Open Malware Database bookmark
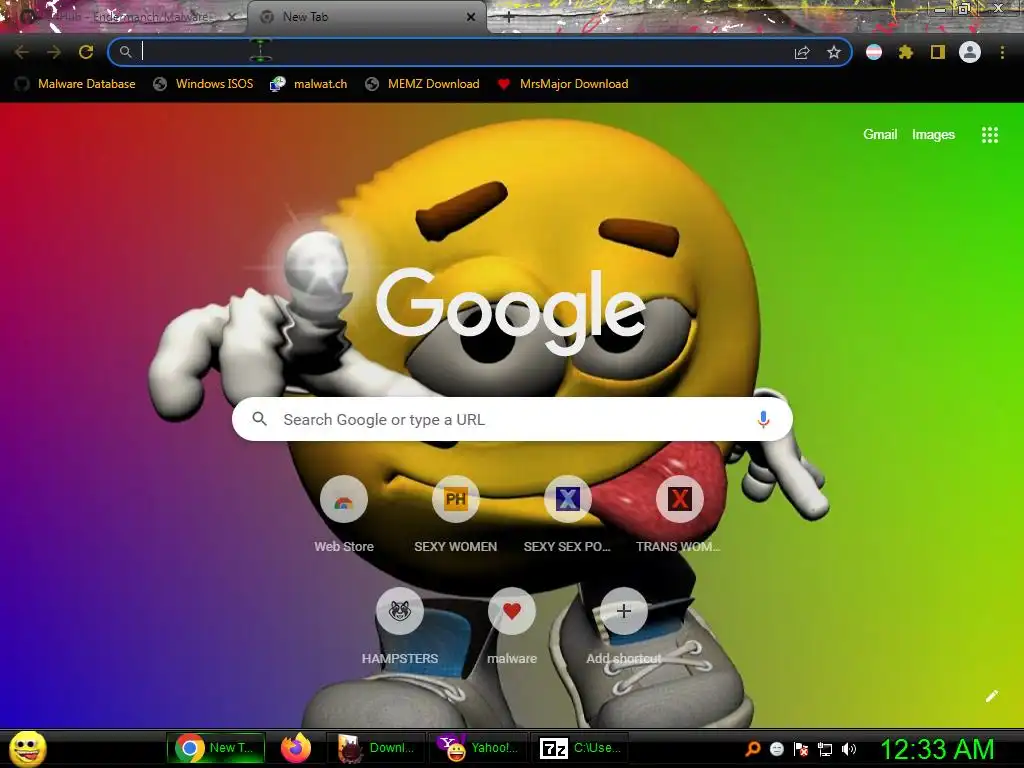The width and height of the screenshot is (1024, 768). 76,84
